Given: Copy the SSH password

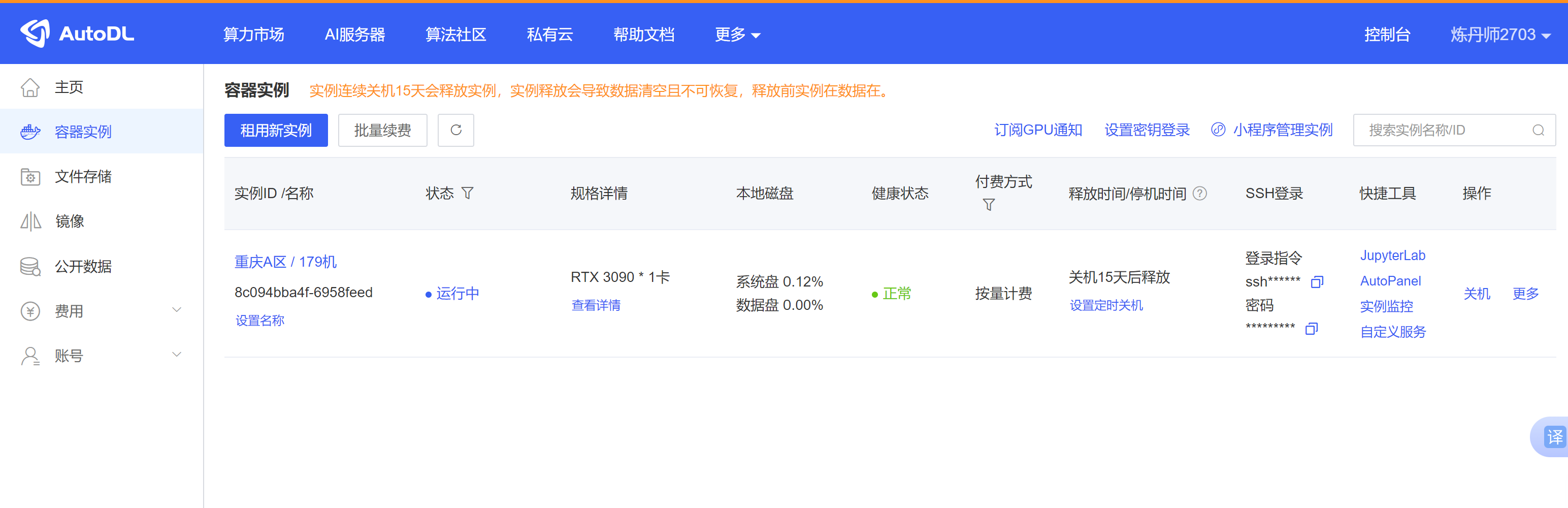Looking at the screenshot, I should (1312, 329).
